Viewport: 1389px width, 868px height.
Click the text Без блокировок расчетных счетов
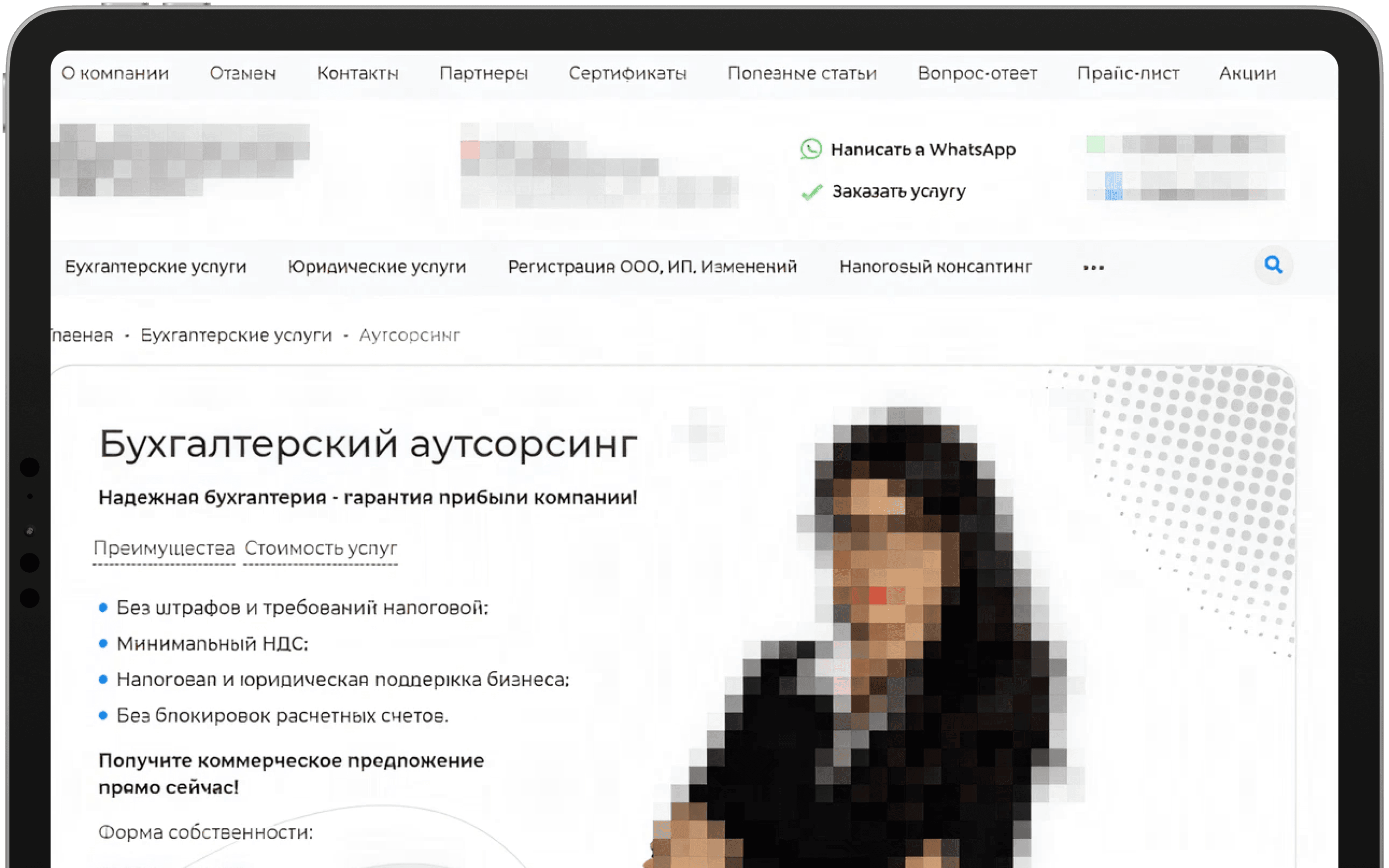pos(282,715)
